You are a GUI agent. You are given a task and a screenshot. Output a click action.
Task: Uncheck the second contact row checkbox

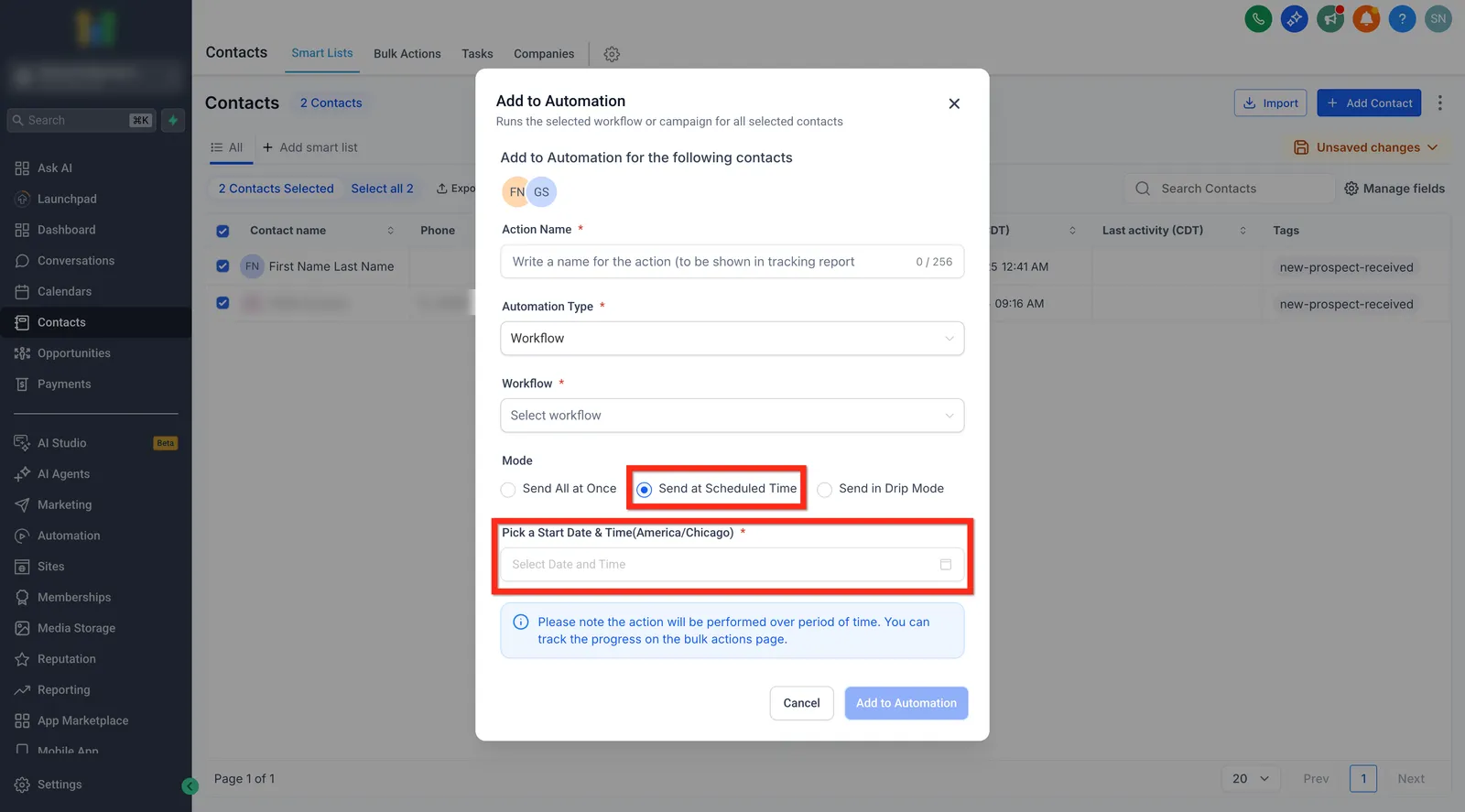point(222,303)
